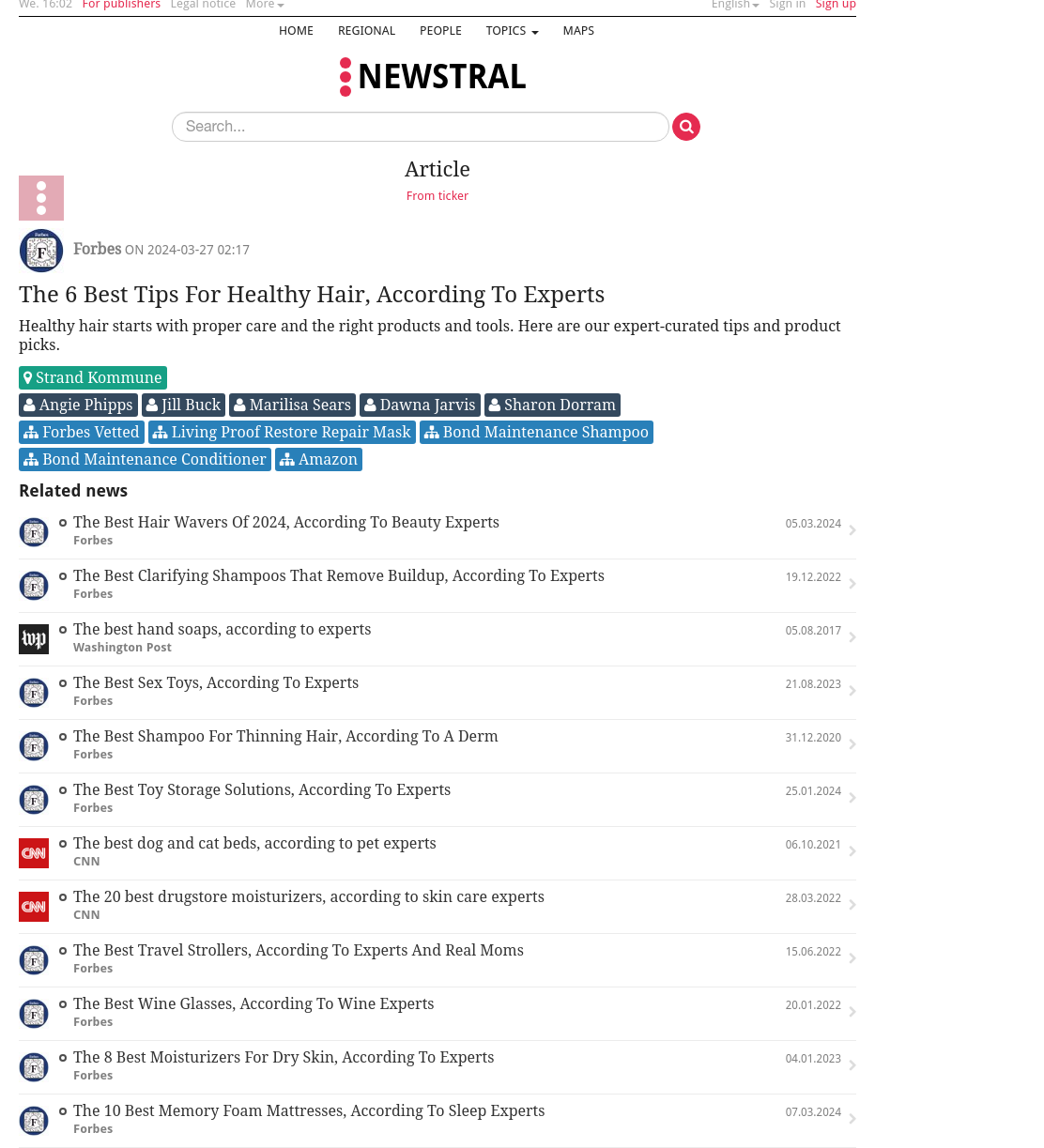This screenshot has height=1148, width=1044.
Task: Open MAPS navigation item
Action: (x=578, y=31)
